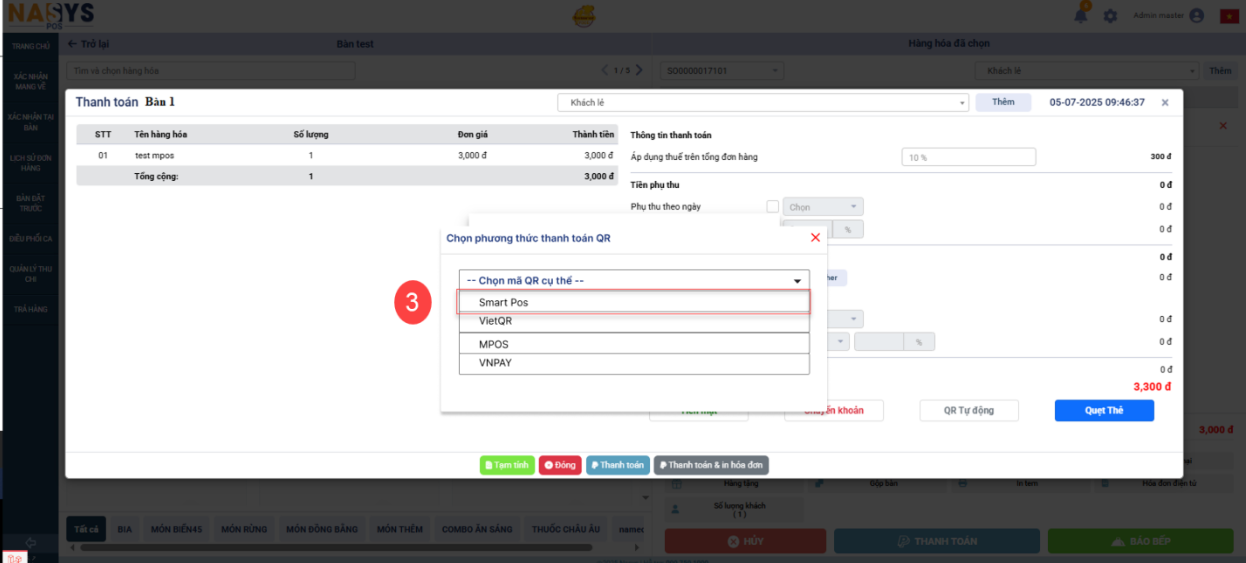Viewport: 1246px width, 563px height.
Task: Click 'Thanh toán & in hóa đơn' button
Action: pyautogui.click(x=711, y=465)
